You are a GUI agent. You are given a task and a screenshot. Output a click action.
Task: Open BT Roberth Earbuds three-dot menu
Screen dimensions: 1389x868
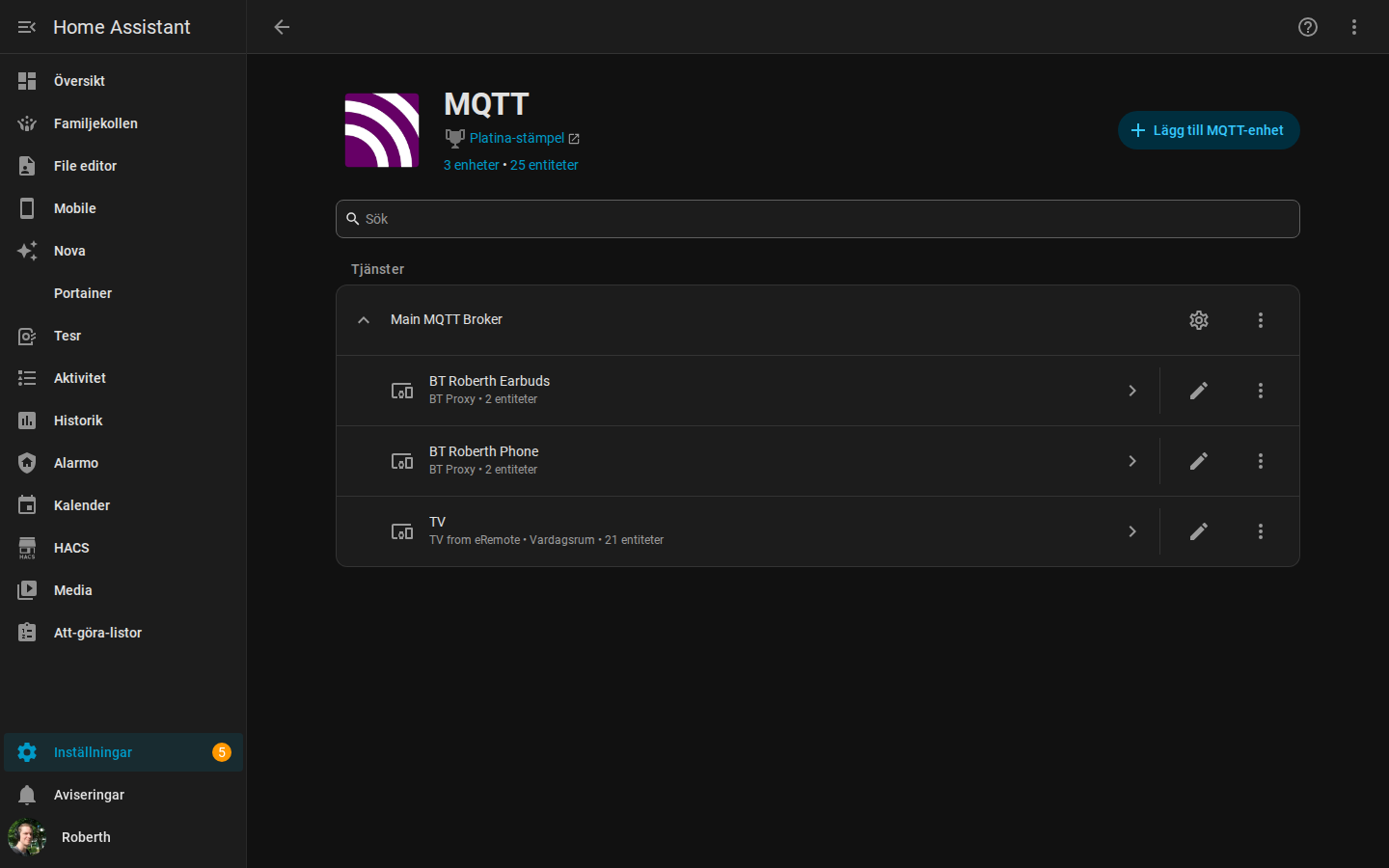1261,391
